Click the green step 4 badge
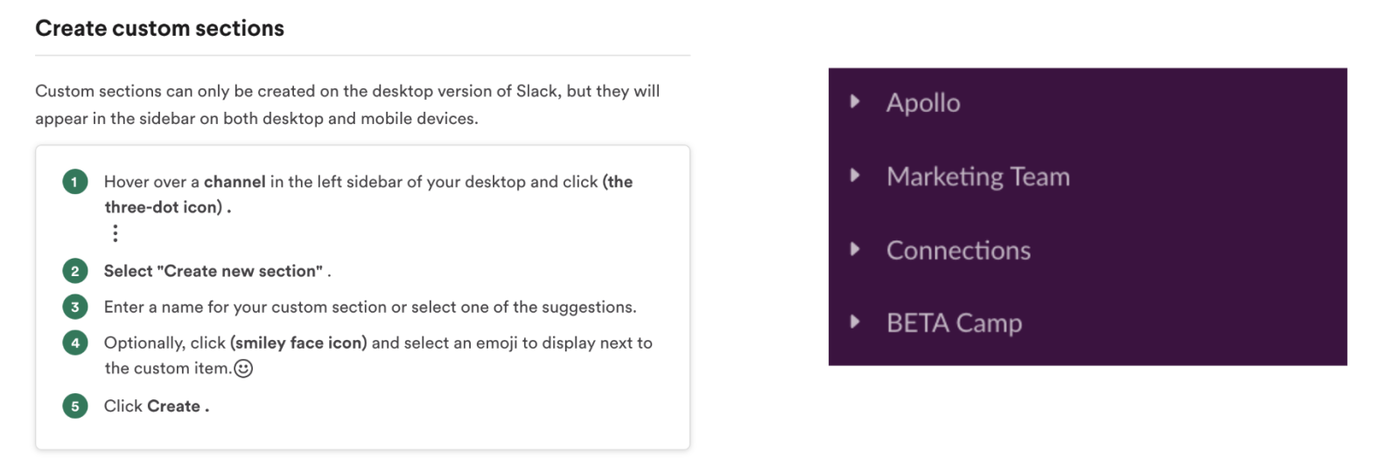This screenshot has width=1400, height=464. point(75,343)
